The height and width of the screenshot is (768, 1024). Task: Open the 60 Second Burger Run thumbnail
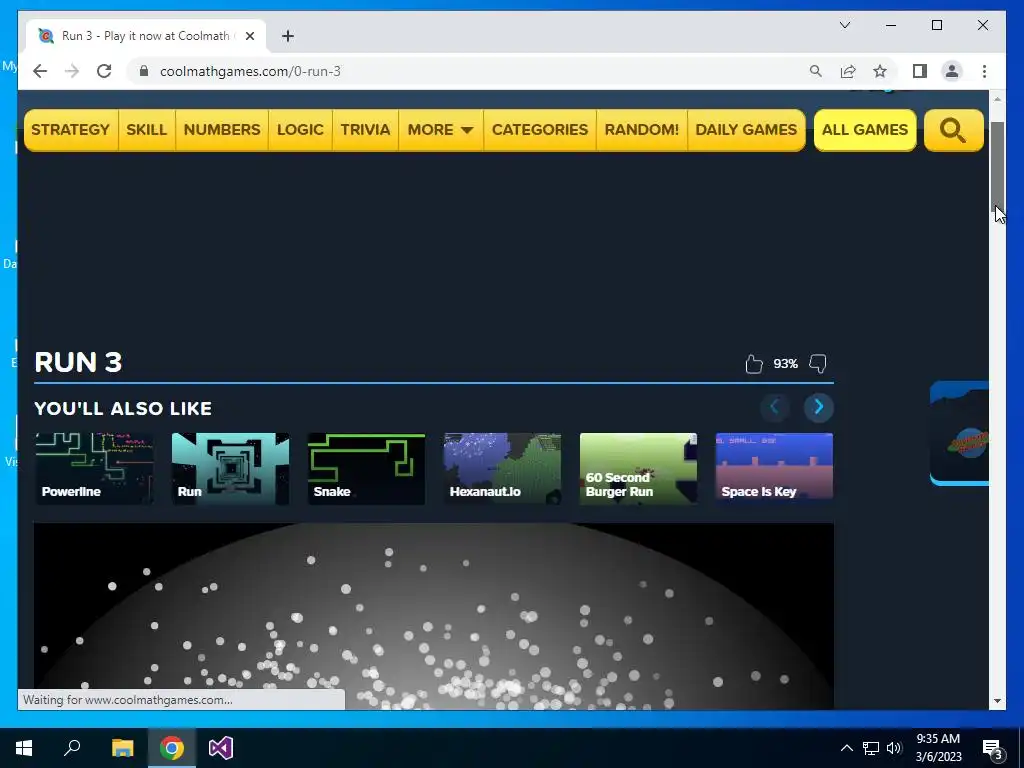point(638,469)
